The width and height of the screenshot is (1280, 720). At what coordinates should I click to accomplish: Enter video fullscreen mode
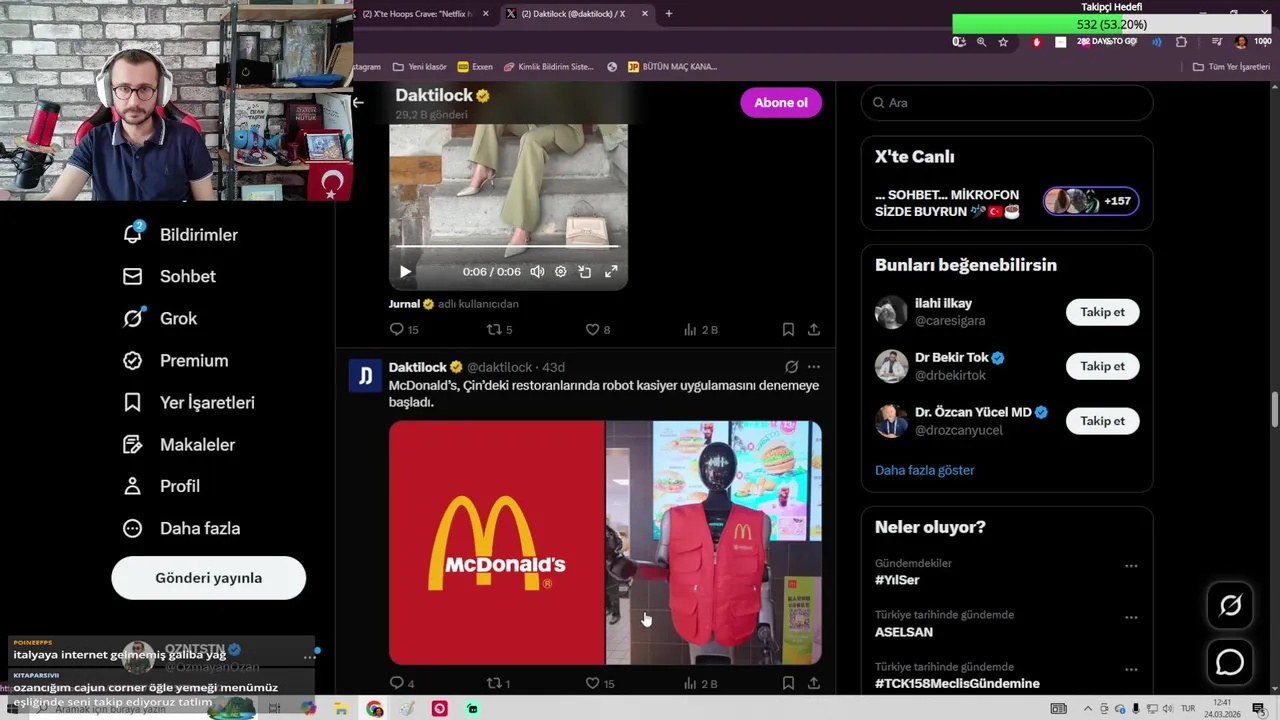coord(611,271)
